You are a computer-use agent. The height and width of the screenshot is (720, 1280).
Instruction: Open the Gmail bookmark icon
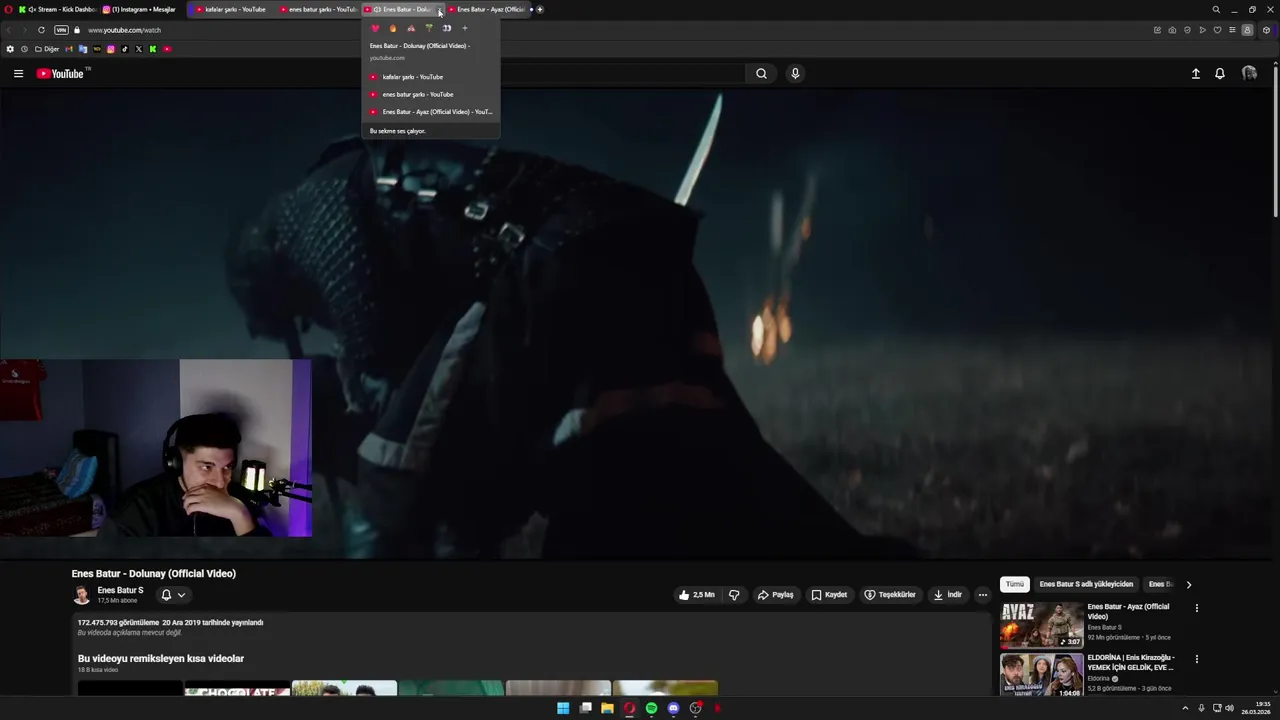pyautogui.click(x=69, y=49)
